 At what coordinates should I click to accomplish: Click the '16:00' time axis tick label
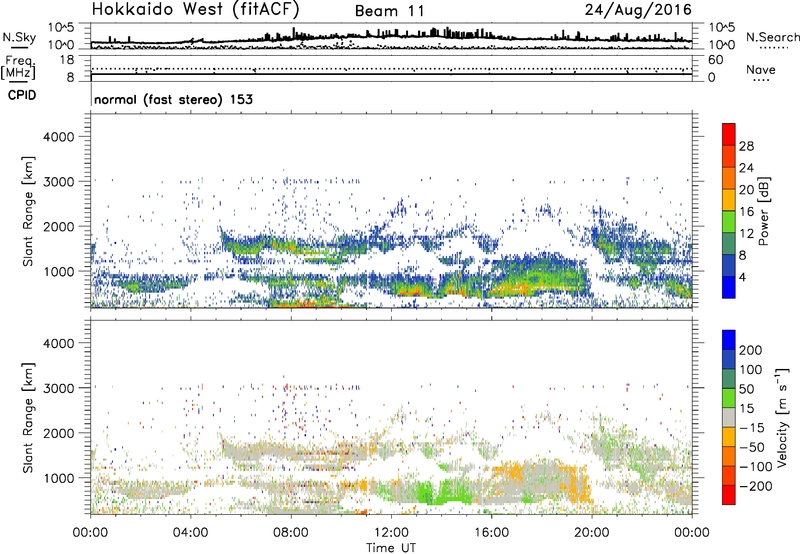pos(491,533)
